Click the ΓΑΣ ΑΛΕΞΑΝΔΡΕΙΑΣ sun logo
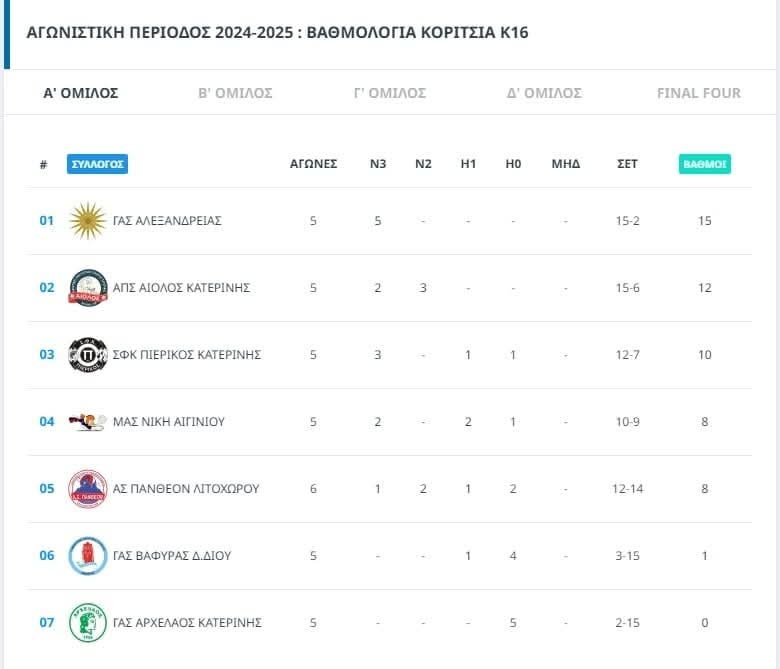780x669 pixels. 87,221
